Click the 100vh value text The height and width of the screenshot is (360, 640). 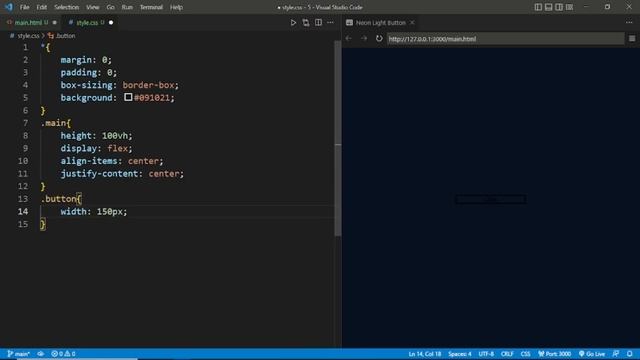tap(115, 136)
